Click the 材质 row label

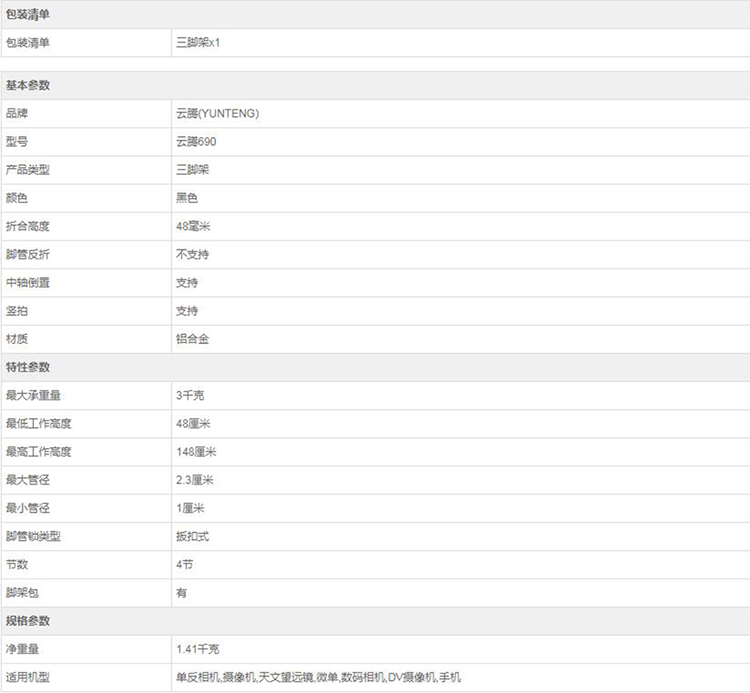(17, 339)
